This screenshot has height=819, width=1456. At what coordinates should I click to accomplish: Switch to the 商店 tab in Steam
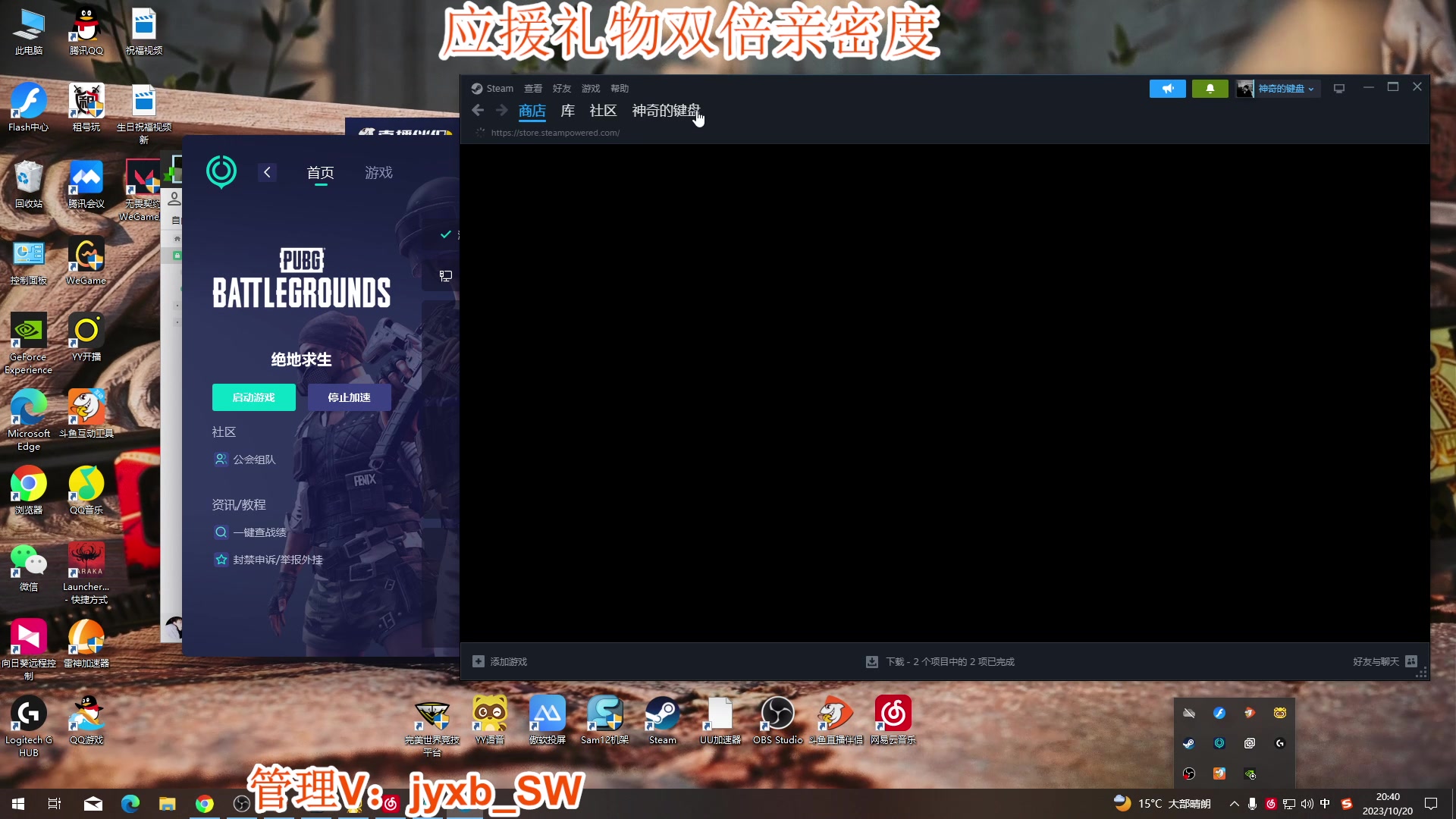[532, 111]
